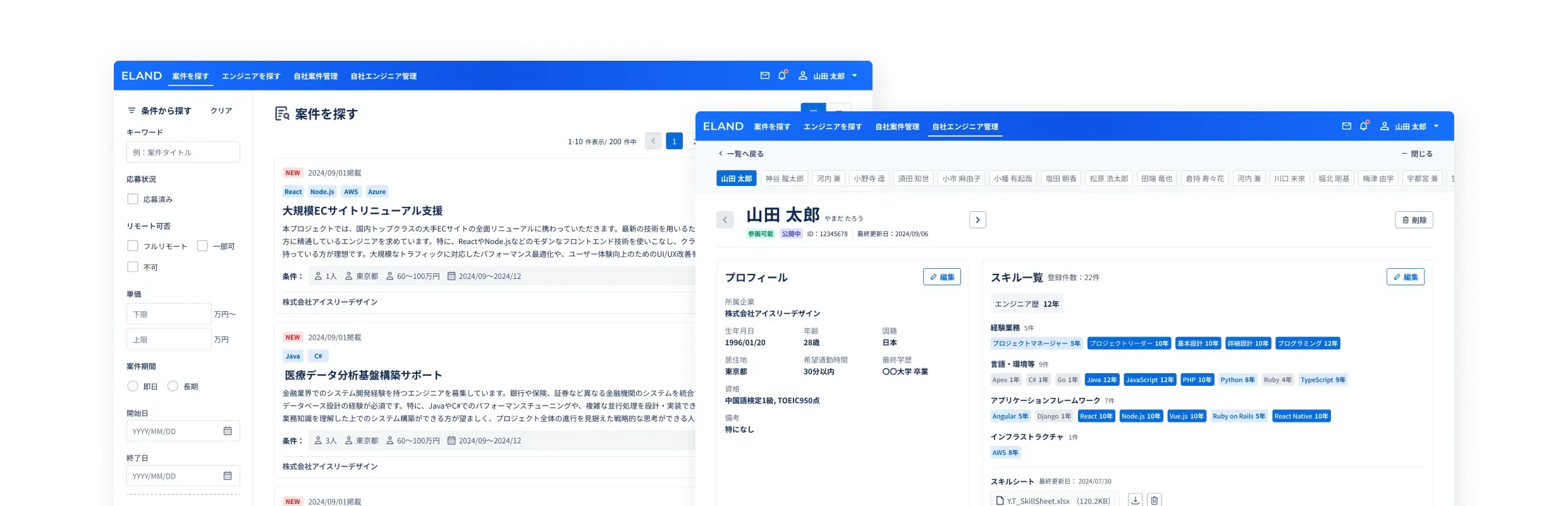Viewport: 1568px width, 506px height.
Task: Click プロジェクトリーダー 10年 skill tag
Action: tap(1129, 343)
